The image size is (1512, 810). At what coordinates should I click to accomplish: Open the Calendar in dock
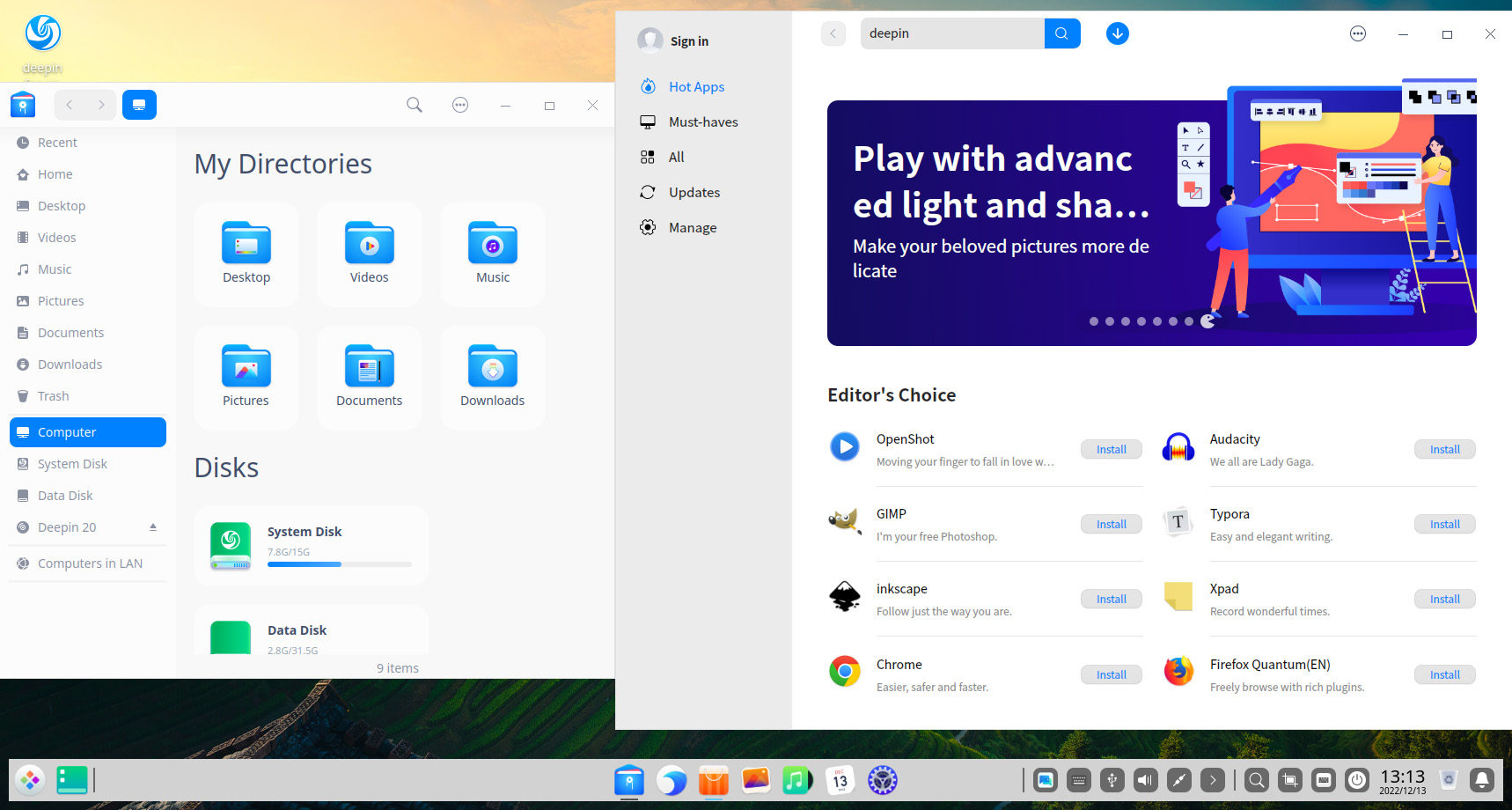(840, 780)
